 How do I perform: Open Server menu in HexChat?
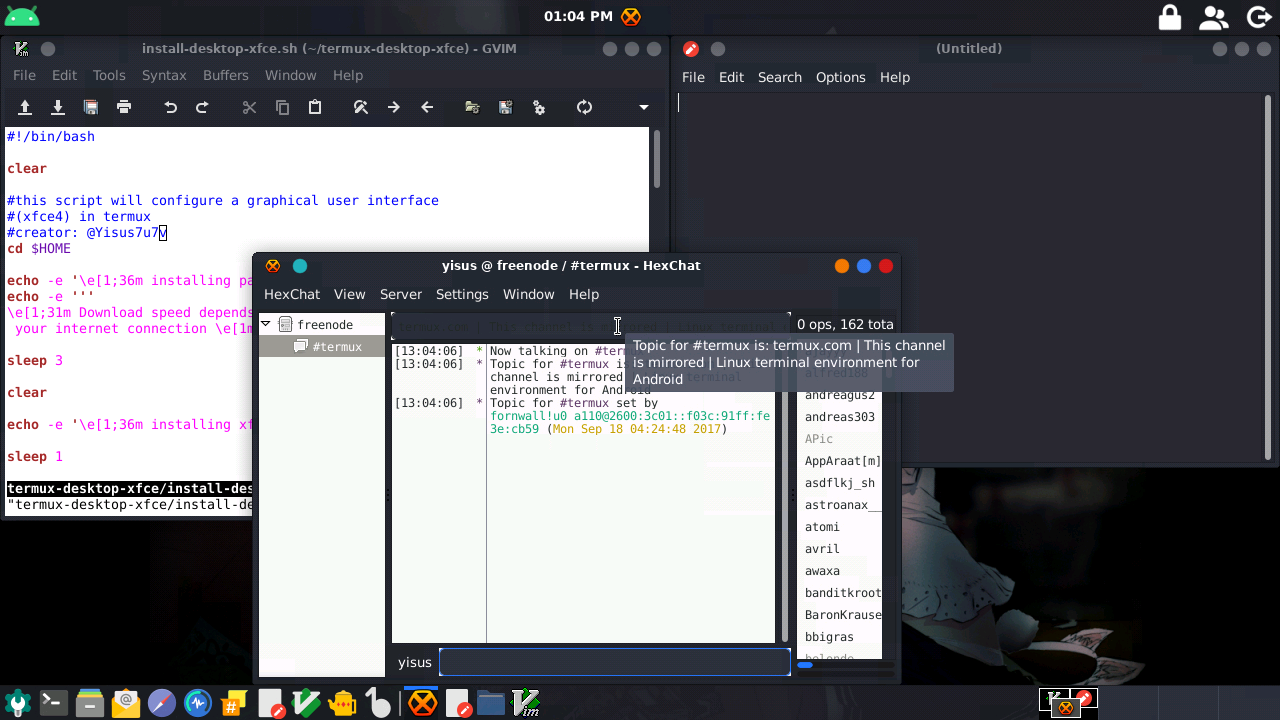401,294
